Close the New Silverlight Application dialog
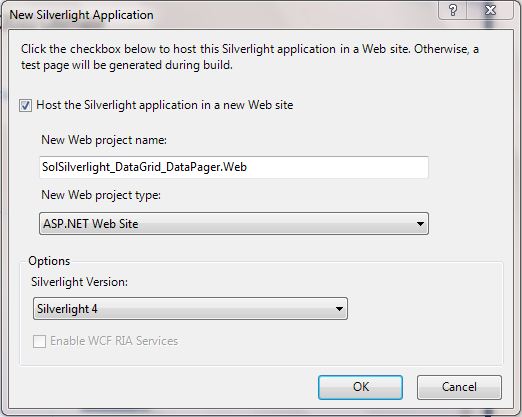This screenshot has height=417, width=522. 490,10
